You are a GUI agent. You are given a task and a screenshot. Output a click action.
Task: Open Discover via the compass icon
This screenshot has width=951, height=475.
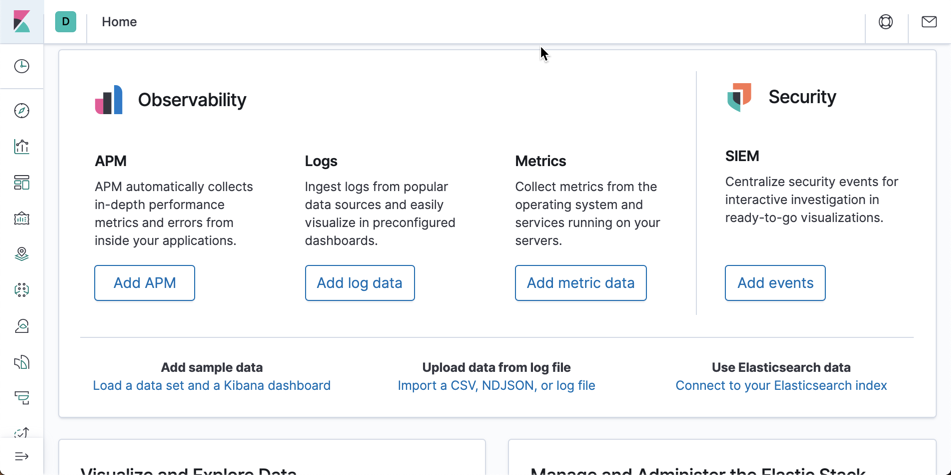point(22,111)
